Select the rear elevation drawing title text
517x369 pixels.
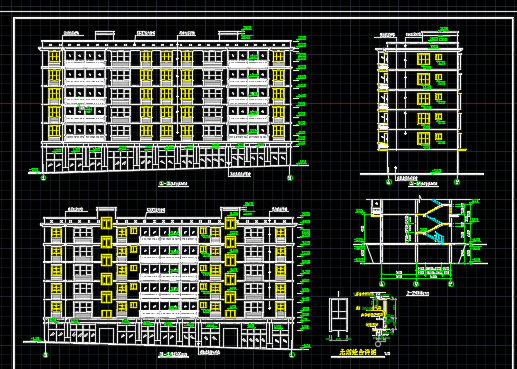coord(173,355)
